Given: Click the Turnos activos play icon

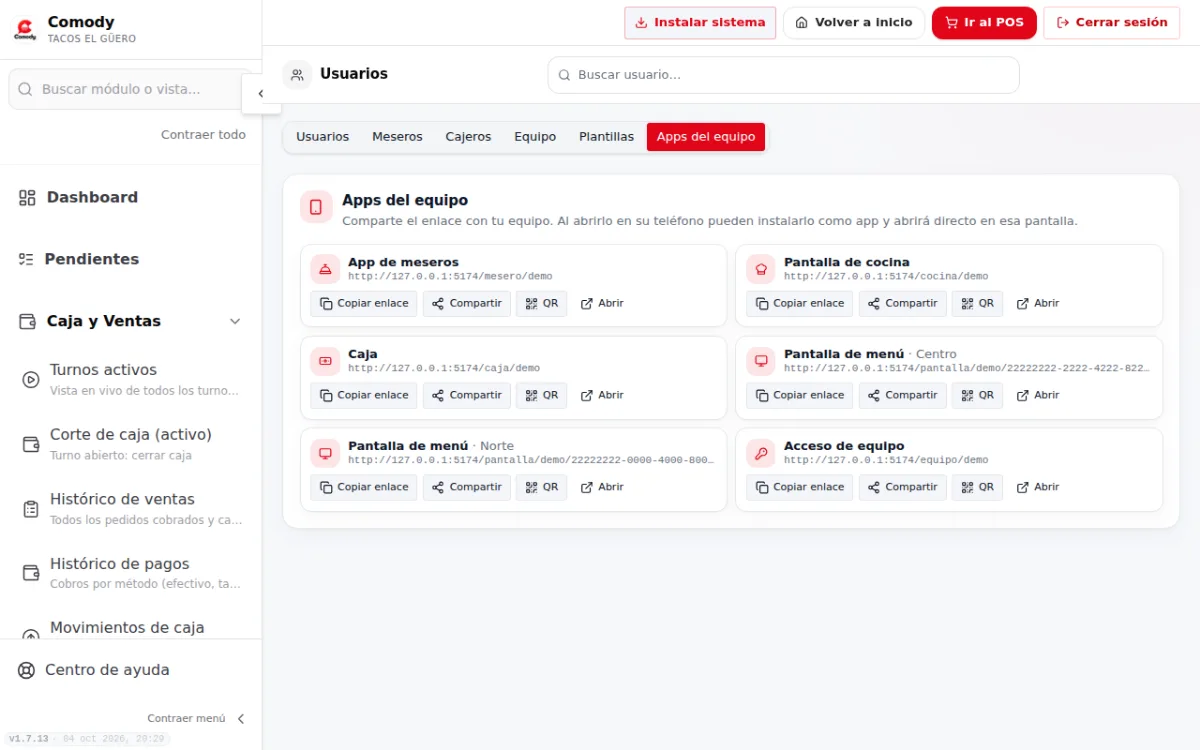Looking at the screenshot, I should tap(31, 379).
